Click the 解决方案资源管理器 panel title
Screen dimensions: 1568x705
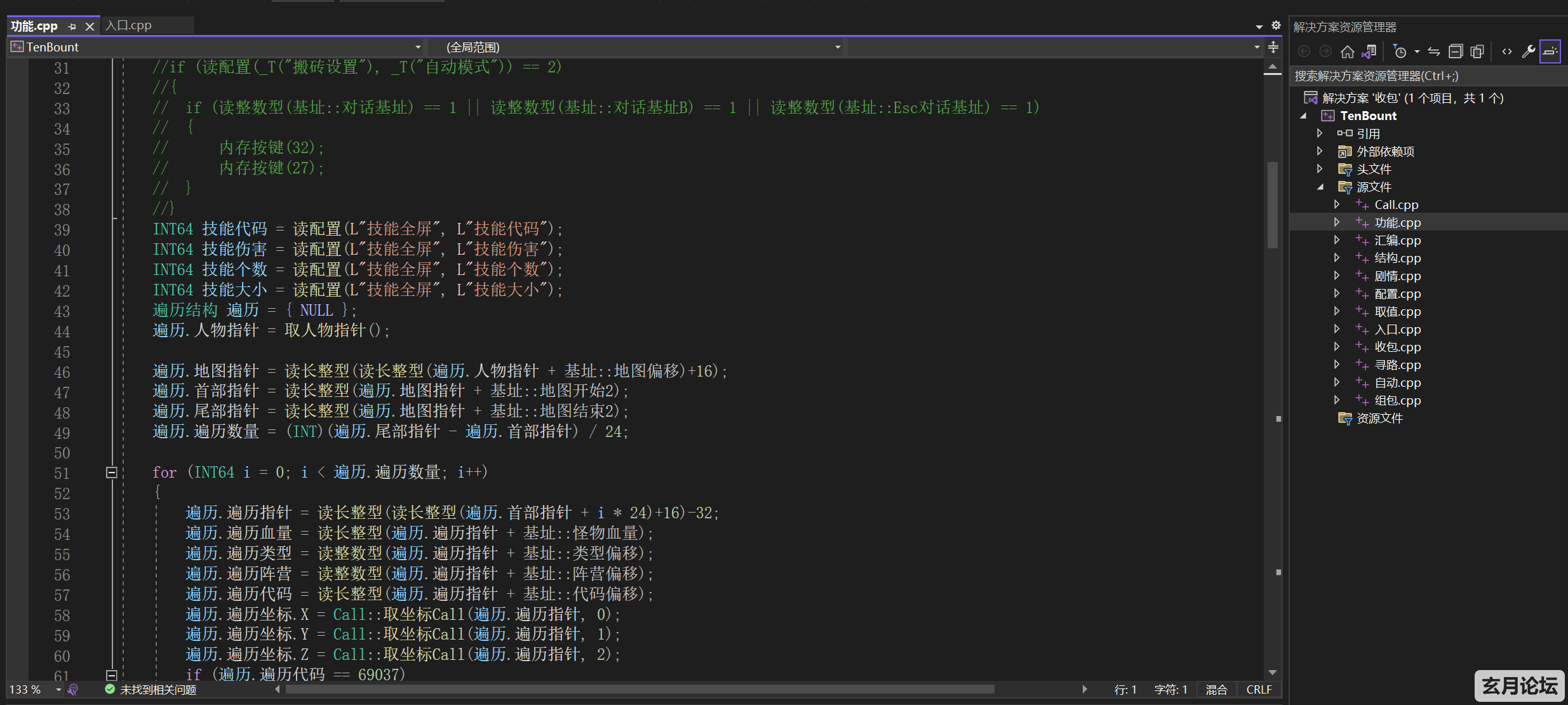1344,27
